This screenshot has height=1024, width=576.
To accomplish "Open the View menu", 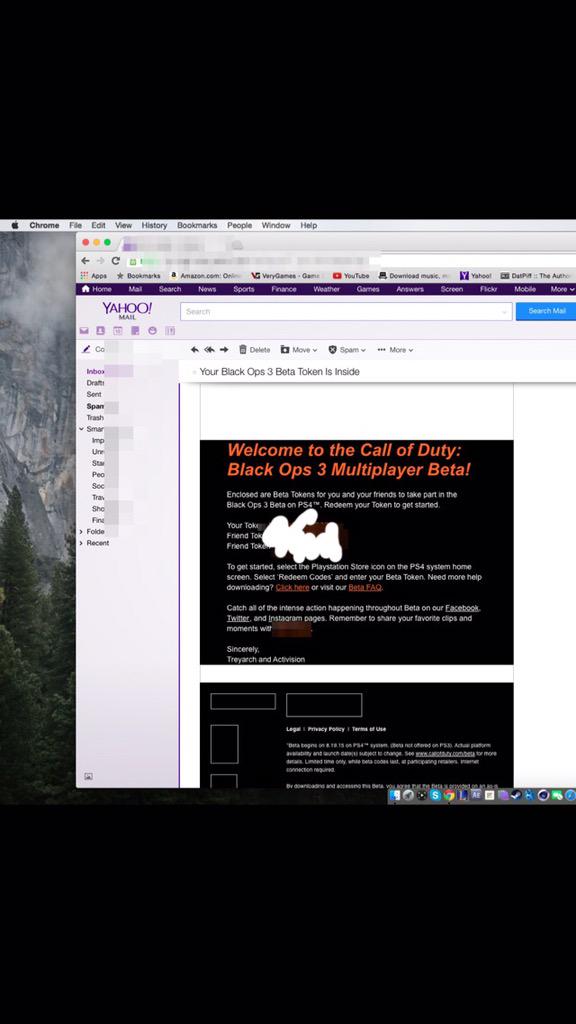I will tap(123, 225).
